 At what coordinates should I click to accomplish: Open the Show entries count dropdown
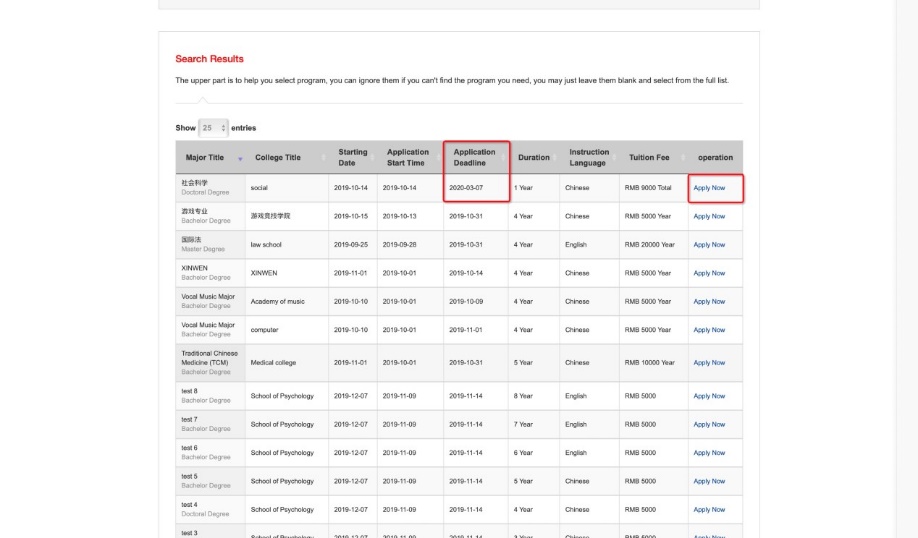pos(213,128)
